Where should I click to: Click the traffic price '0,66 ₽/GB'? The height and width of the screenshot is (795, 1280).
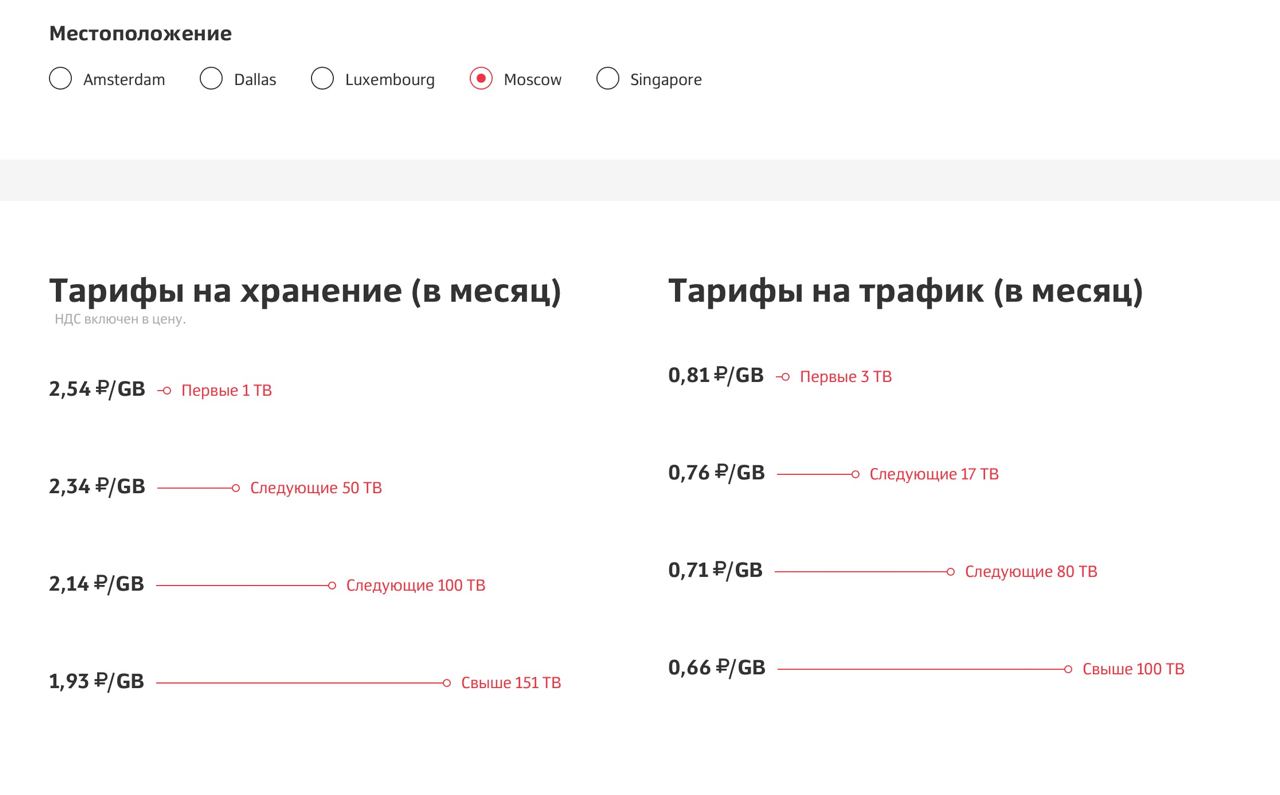click(717, 667)
